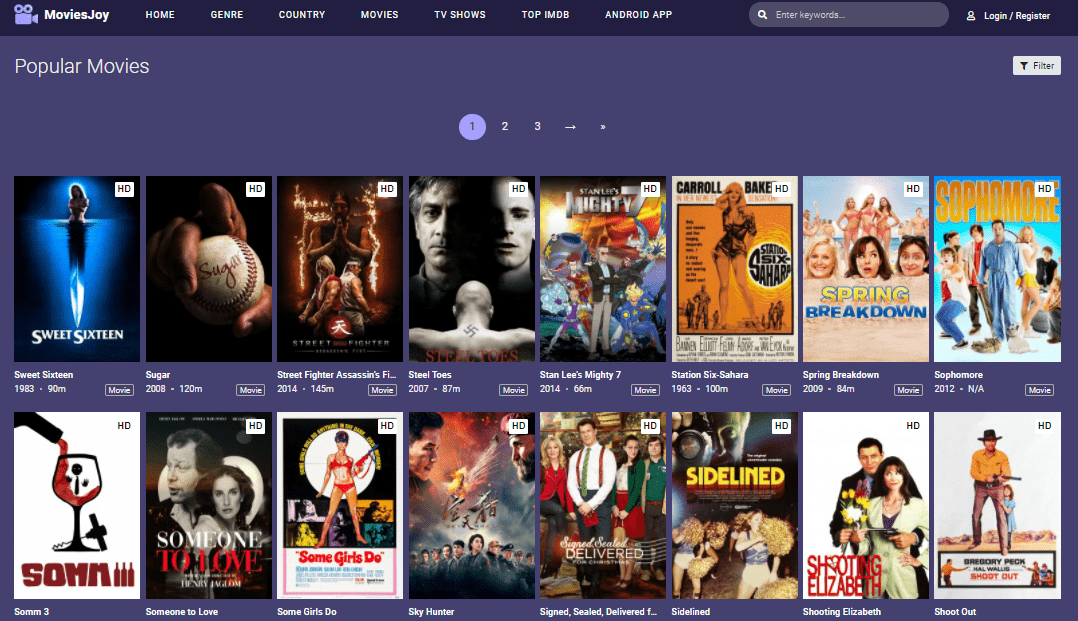Select page 1 in pagination

click(472, 127)
